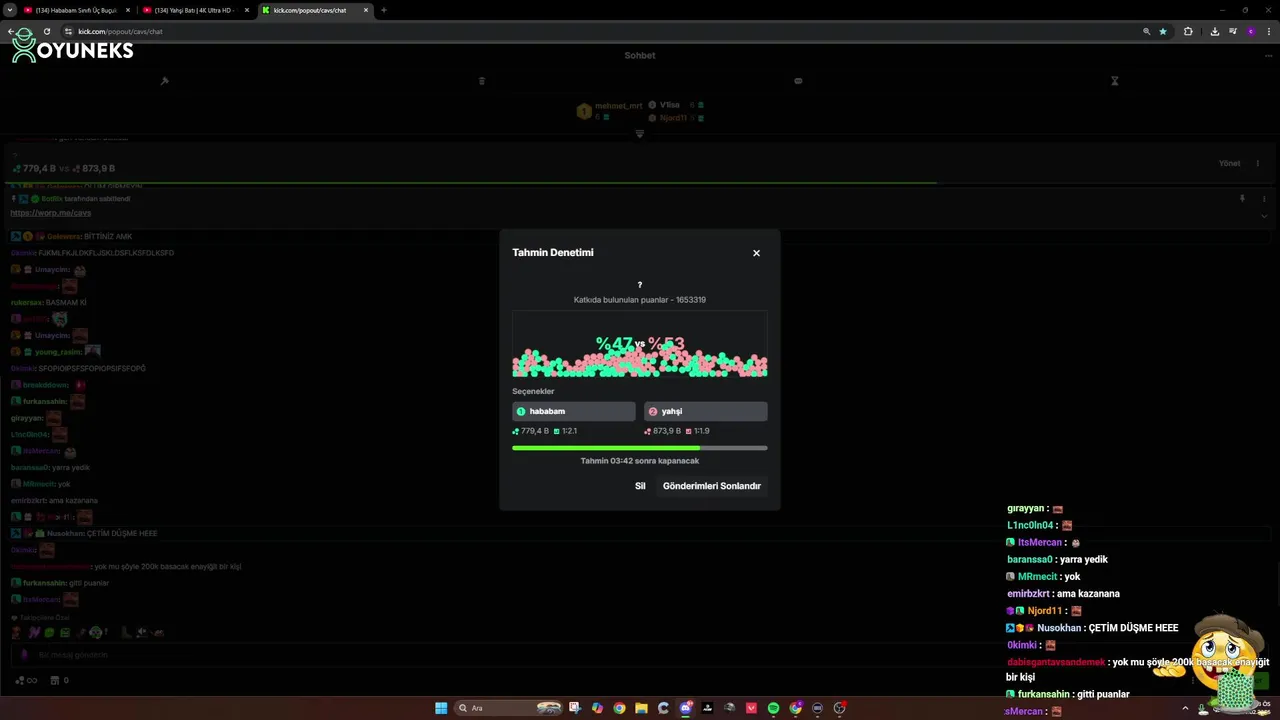Expand the pinned message chevron

pos(1264,215)
